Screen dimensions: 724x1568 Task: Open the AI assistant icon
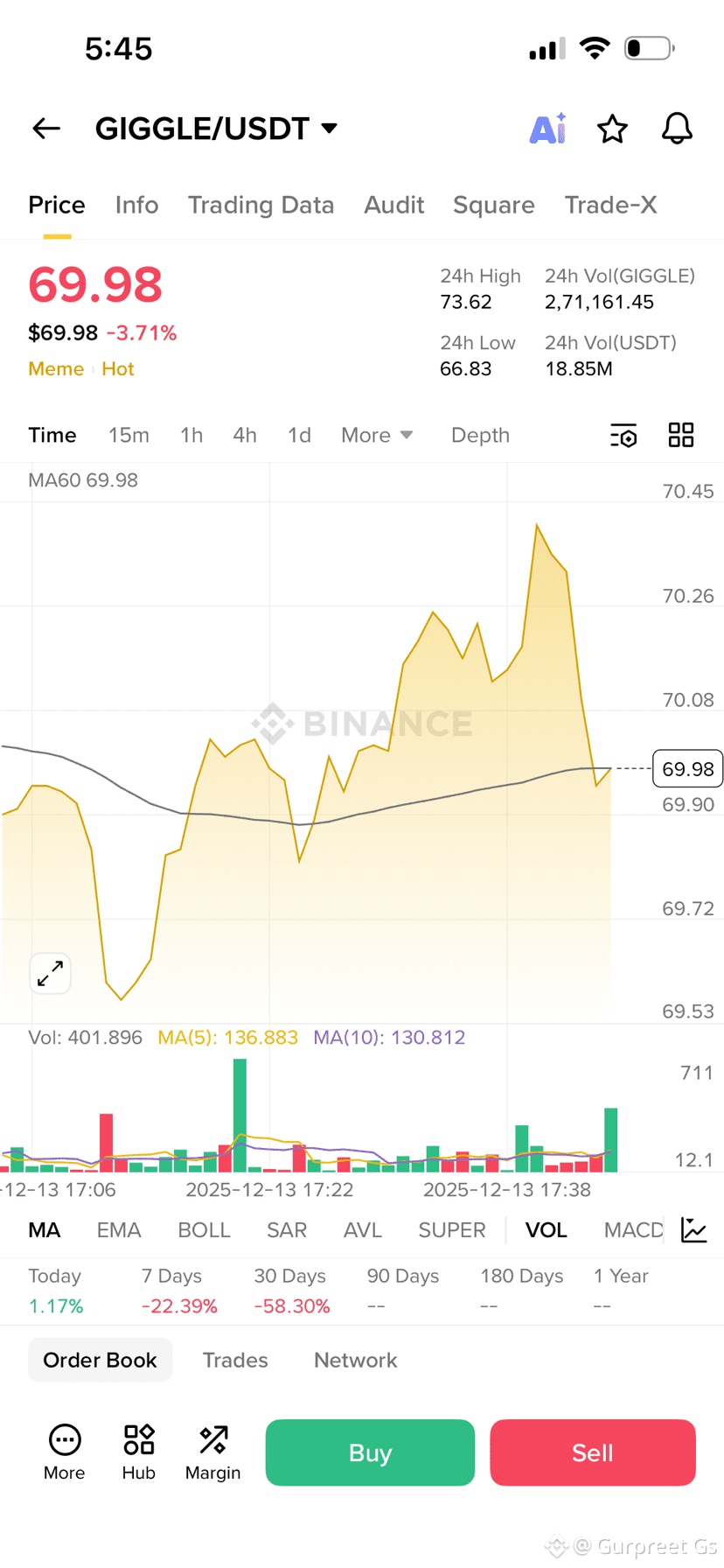tap(548, 129)
